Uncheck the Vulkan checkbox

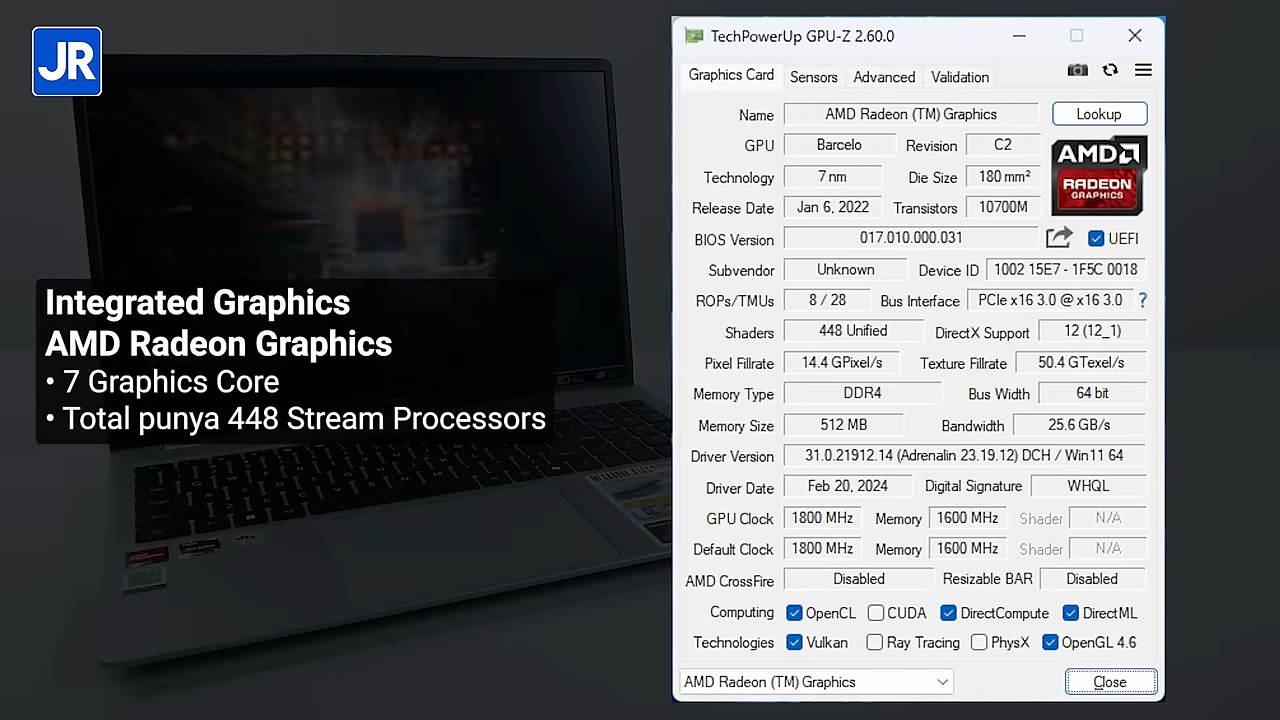tap(795, 643)
